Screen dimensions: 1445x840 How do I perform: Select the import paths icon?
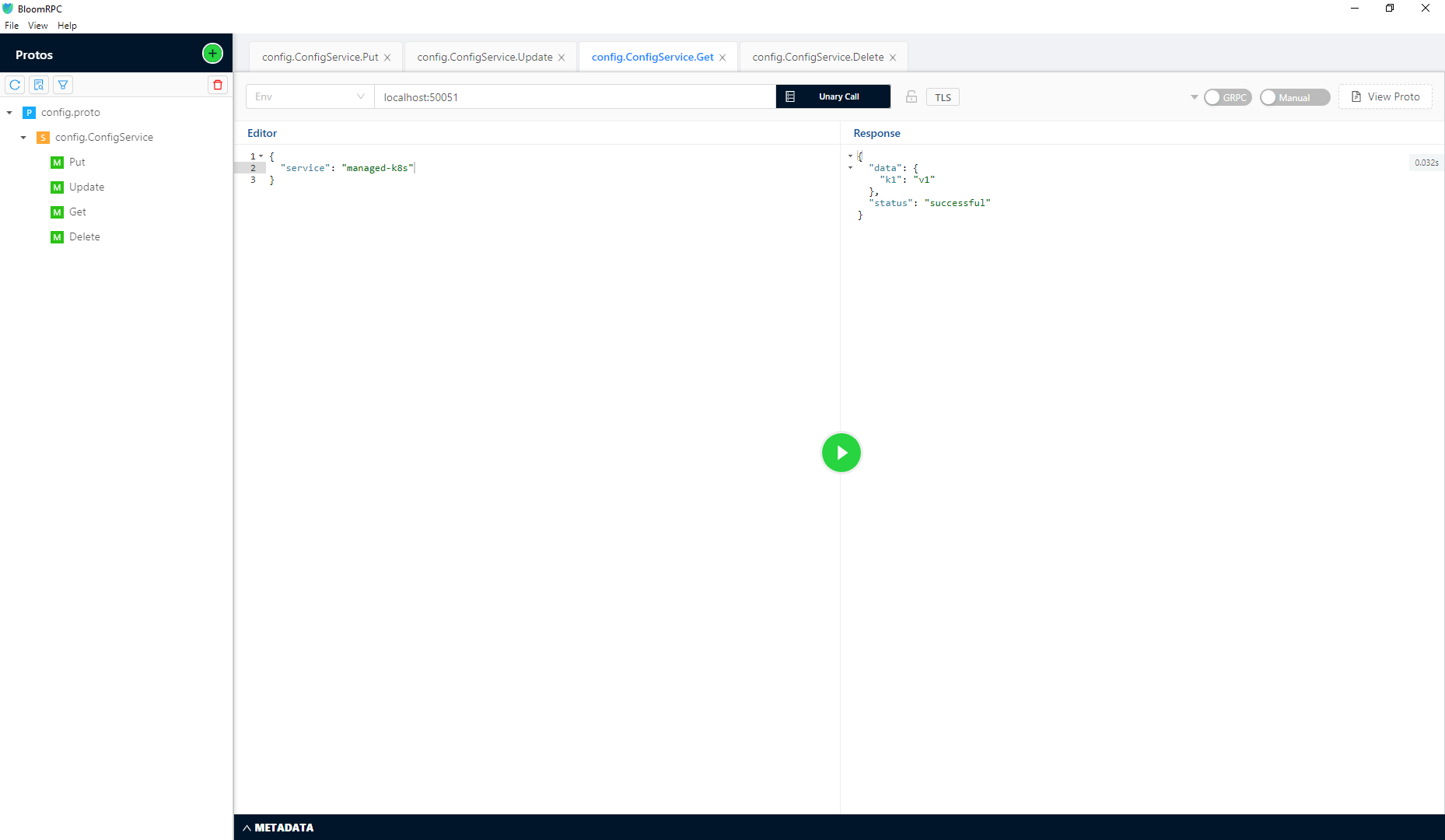point(38,85)
